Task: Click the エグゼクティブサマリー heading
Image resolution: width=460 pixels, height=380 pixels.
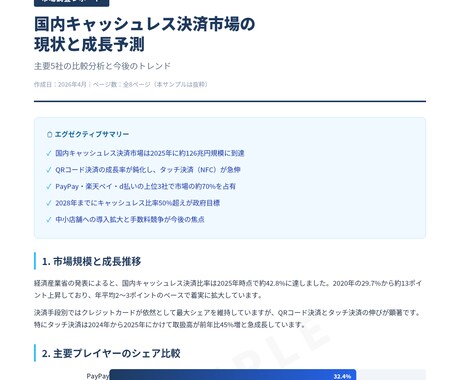Action: [x=92, y=134]
